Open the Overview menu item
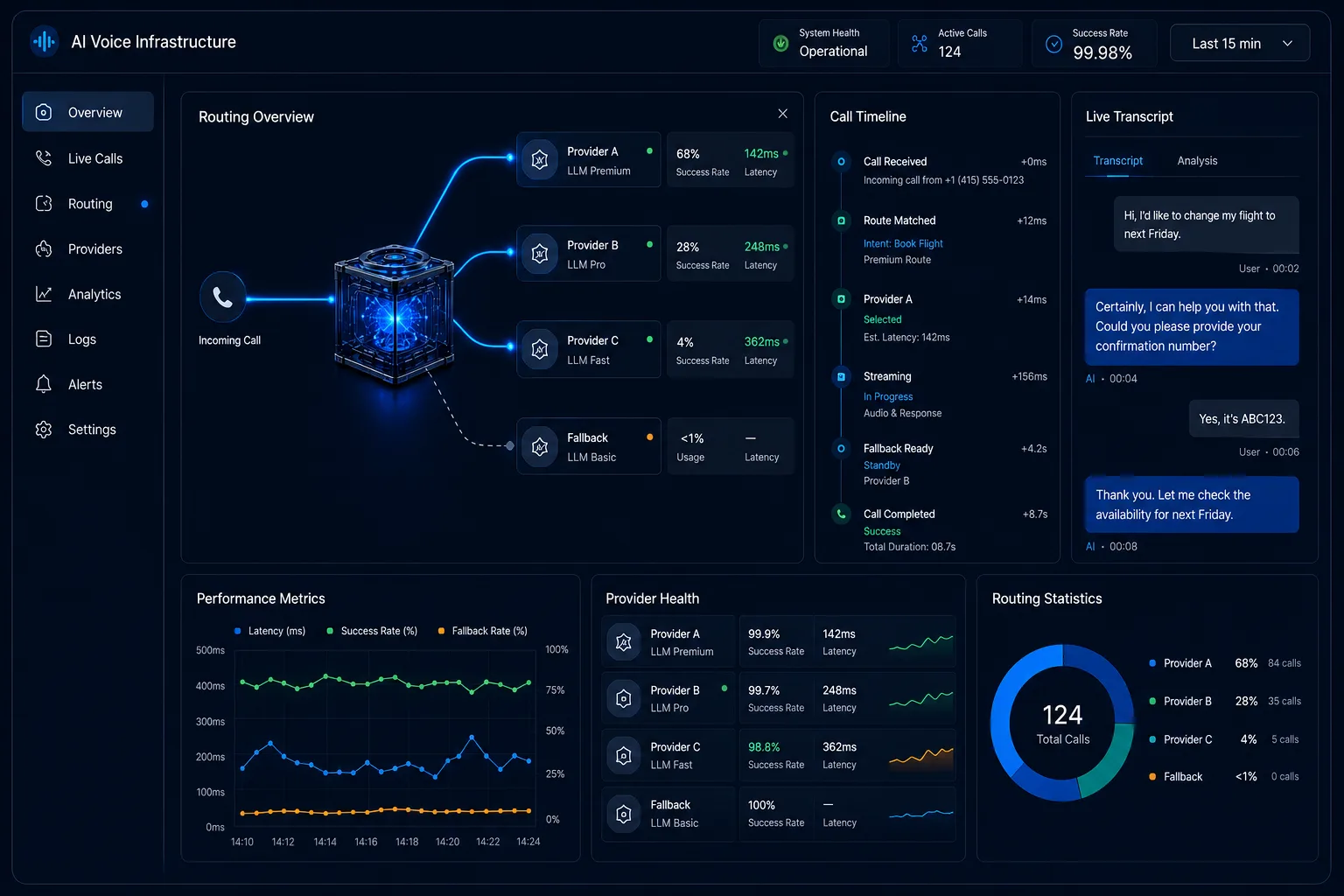 coord(87,112)
